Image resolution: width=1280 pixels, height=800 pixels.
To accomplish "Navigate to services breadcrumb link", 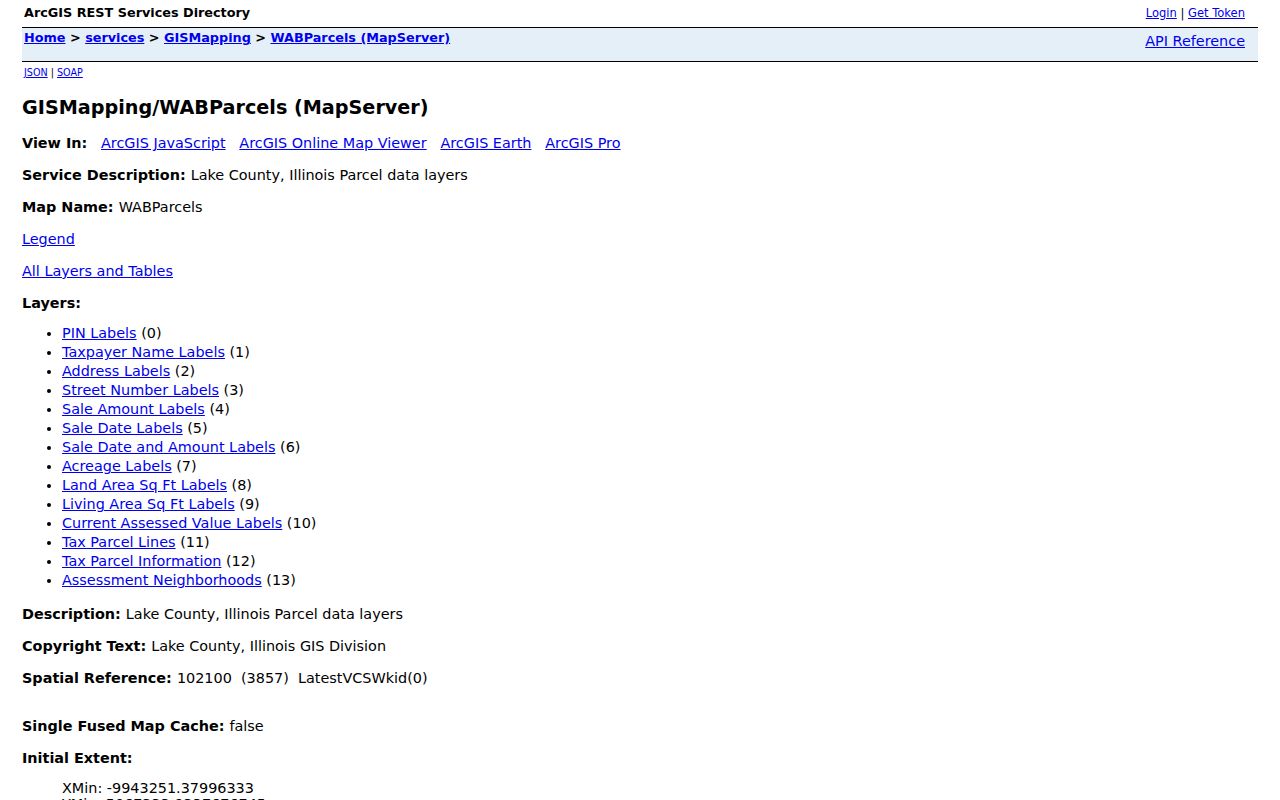I will click(115, 38).
